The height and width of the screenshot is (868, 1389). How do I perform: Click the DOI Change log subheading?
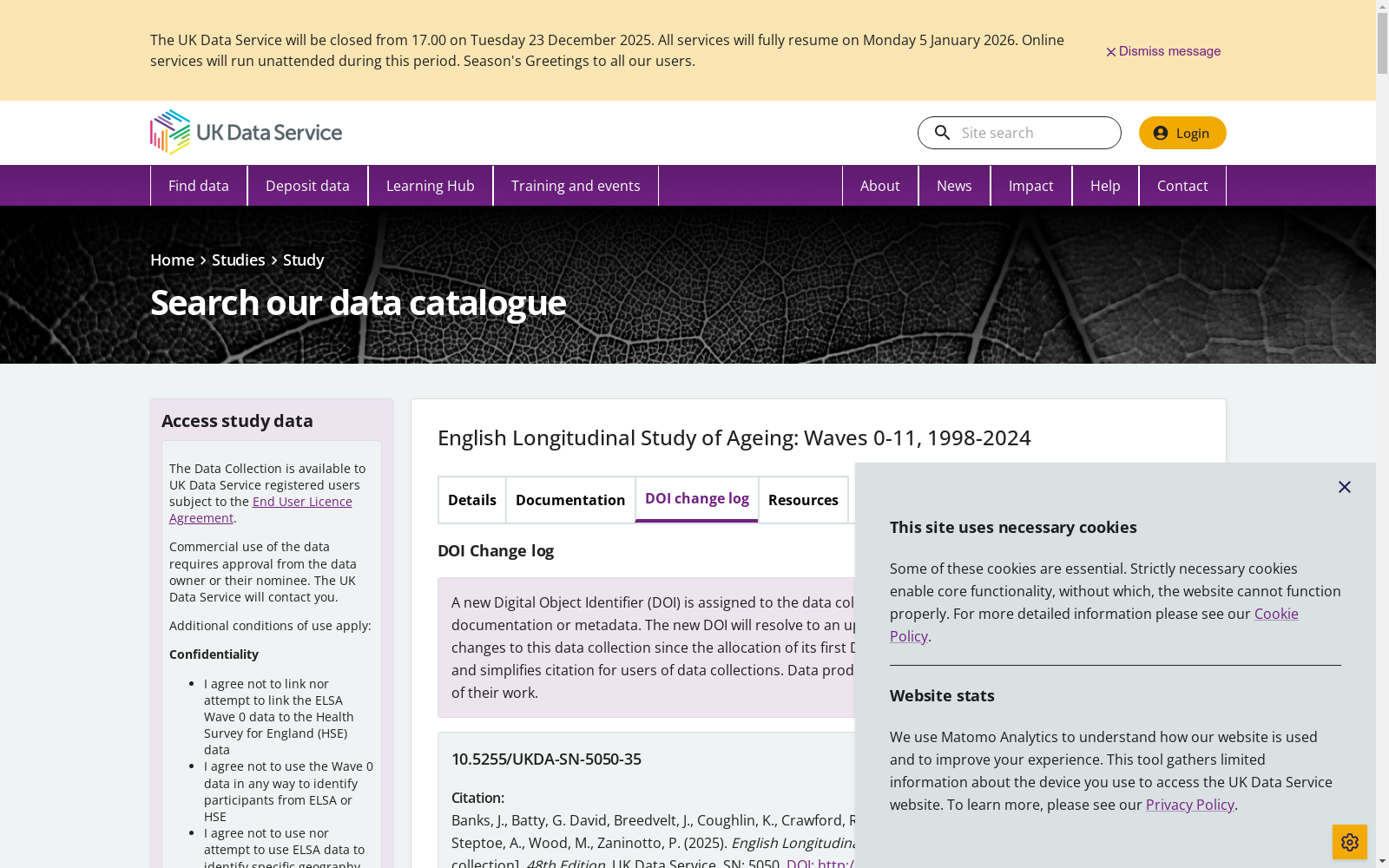[x=496, y=551]
